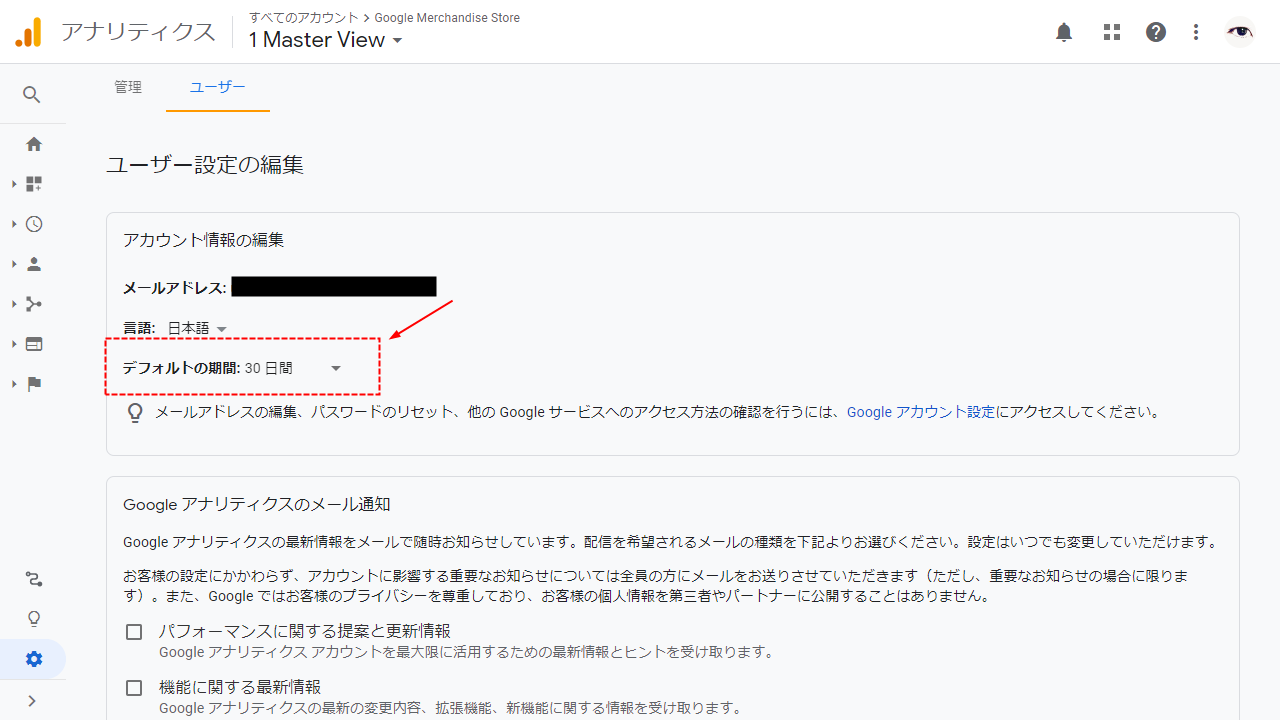Open the three-dot more options menu
1280x720 pixels.
click(1196, 32)
